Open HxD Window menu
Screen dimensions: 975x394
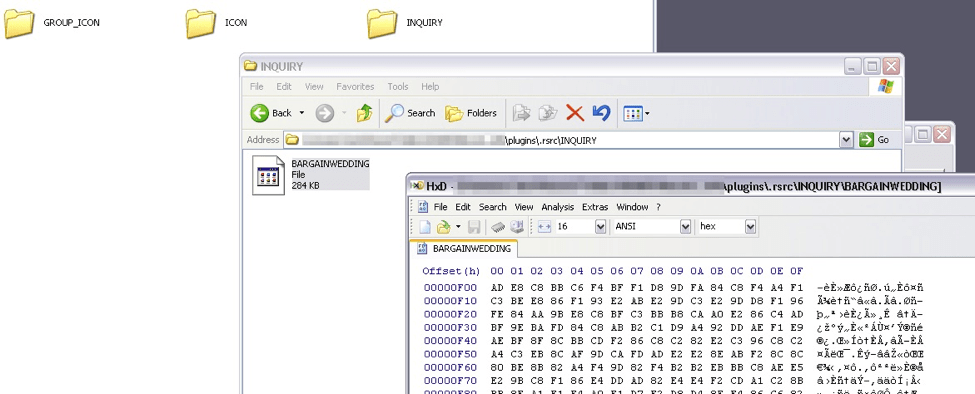tap(632, 207)
